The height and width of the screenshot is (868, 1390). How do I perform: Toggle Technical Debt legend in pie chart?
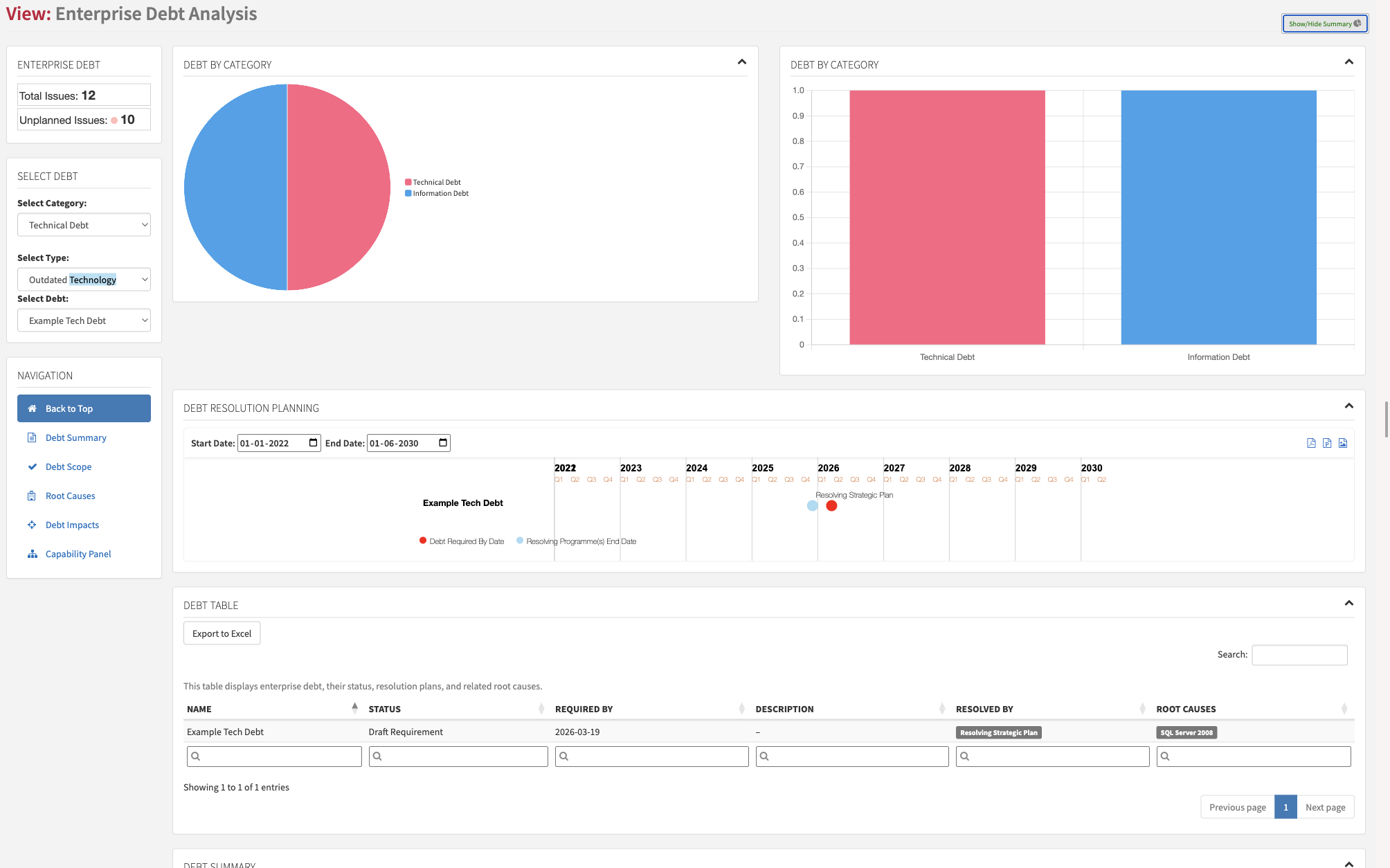[x=433, y=182]
